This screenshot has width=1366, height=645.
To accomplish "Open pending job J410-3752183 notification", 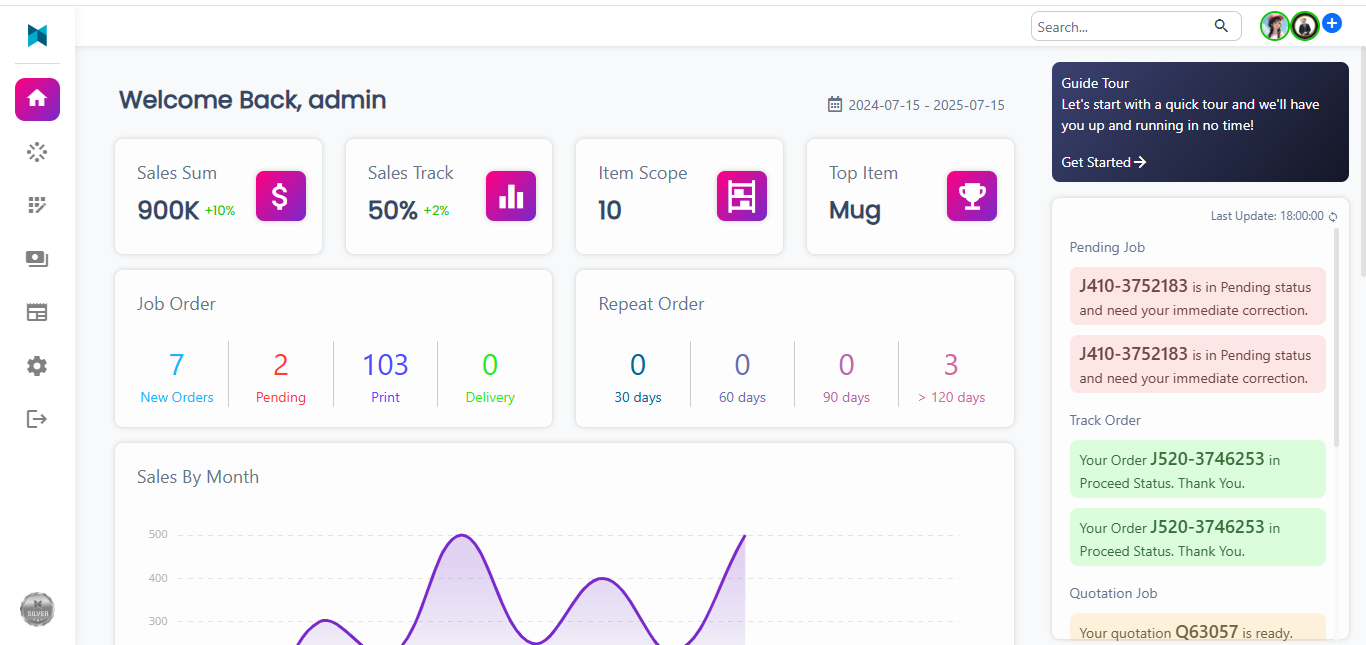I will click(1197, 296).
